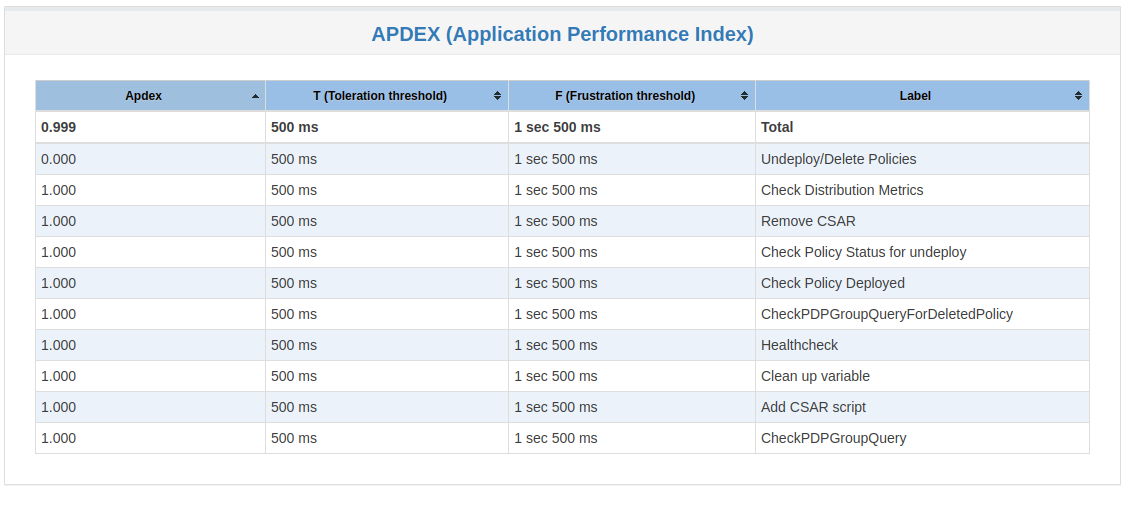Sort by F (Frustration threshold) header
The width and height of the screenshot is (1126, 508).
click(x=632, y=96)
